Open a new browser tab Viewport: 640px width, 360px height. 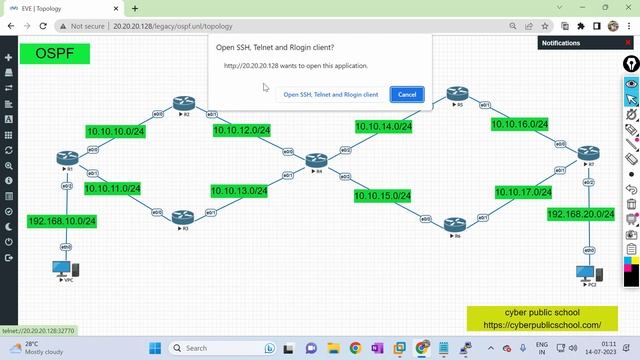[x=135, y=8]
